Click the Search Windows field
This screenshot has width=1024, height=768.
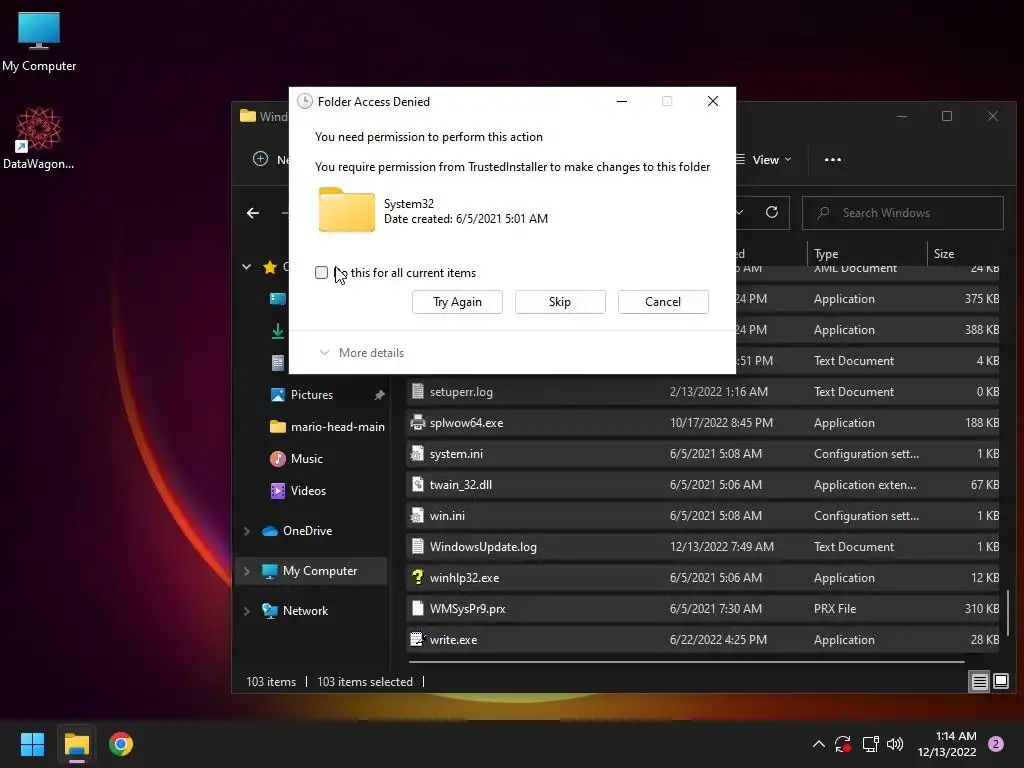pyautogui.click(x=903, y=213)
